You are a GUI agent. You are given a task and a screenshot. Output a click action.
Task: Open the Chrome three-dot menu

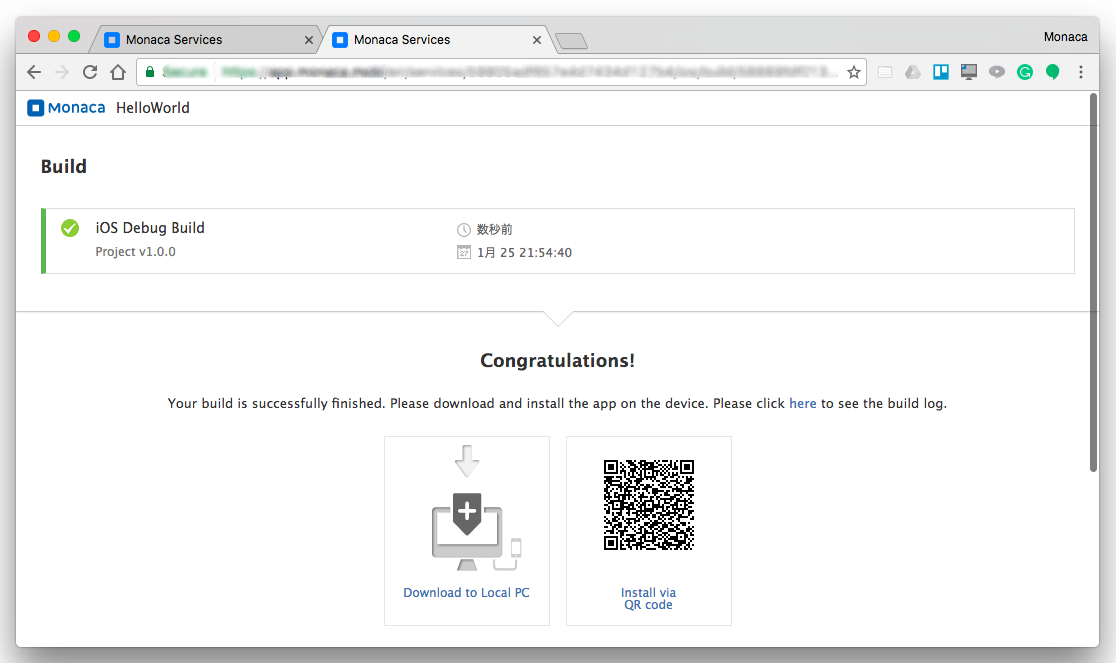point(1081,72)
